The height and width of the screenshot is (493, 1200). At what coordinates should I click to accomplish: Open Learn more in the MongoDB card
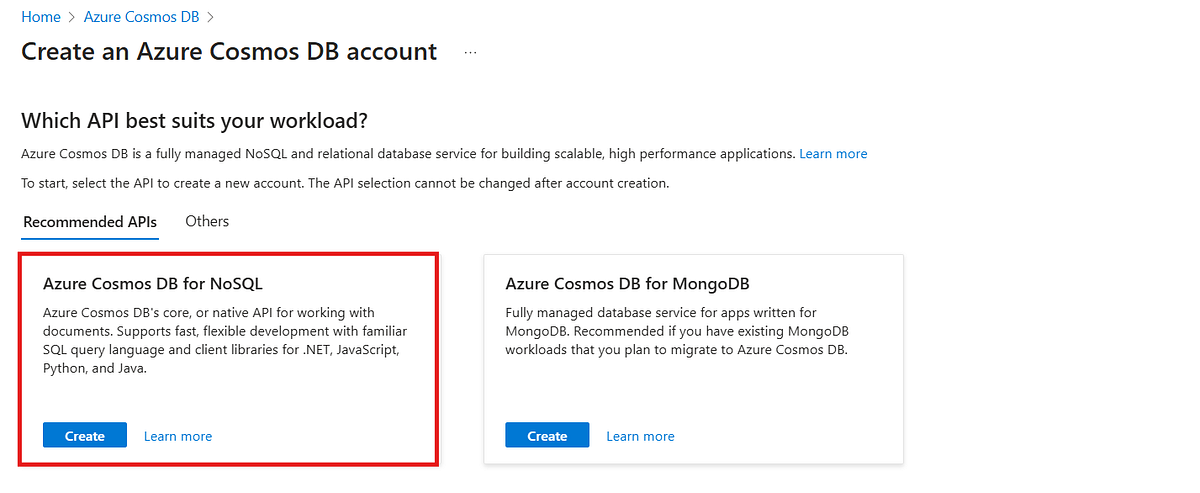click(640, 436)
